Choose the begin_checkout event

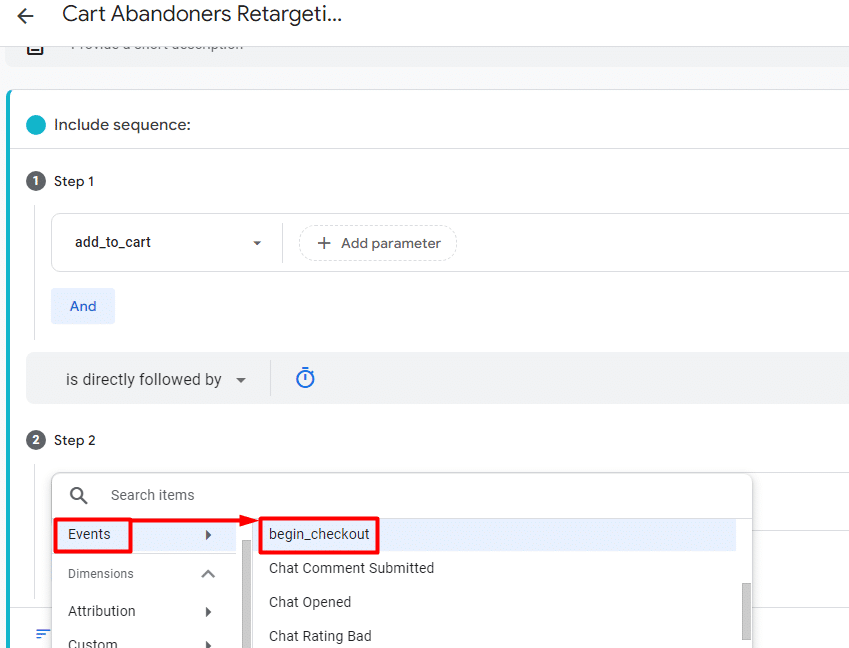pos(319,534)
